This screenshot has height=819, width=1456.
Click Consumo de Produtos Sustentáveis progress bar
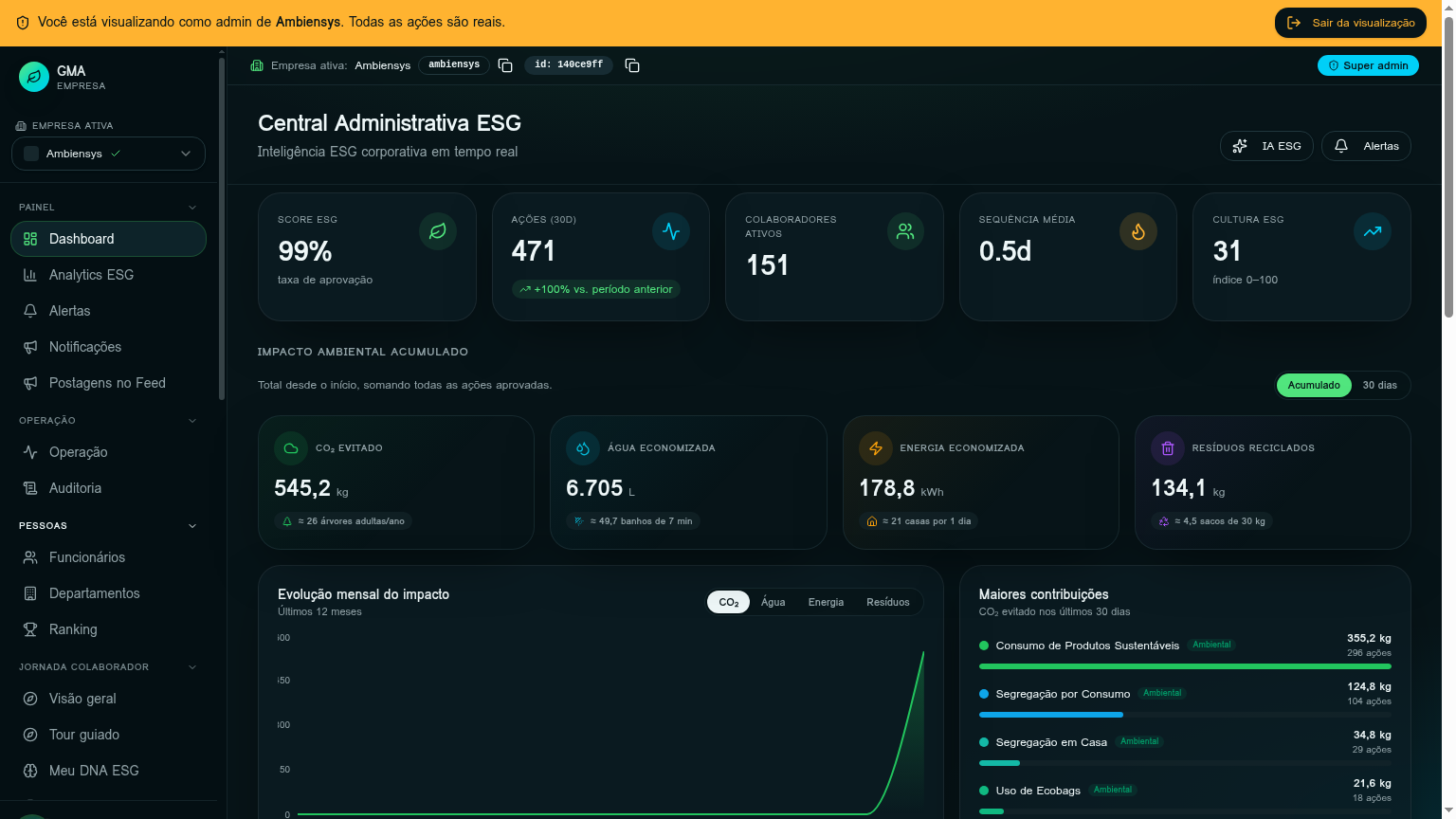click(1185, 666)
